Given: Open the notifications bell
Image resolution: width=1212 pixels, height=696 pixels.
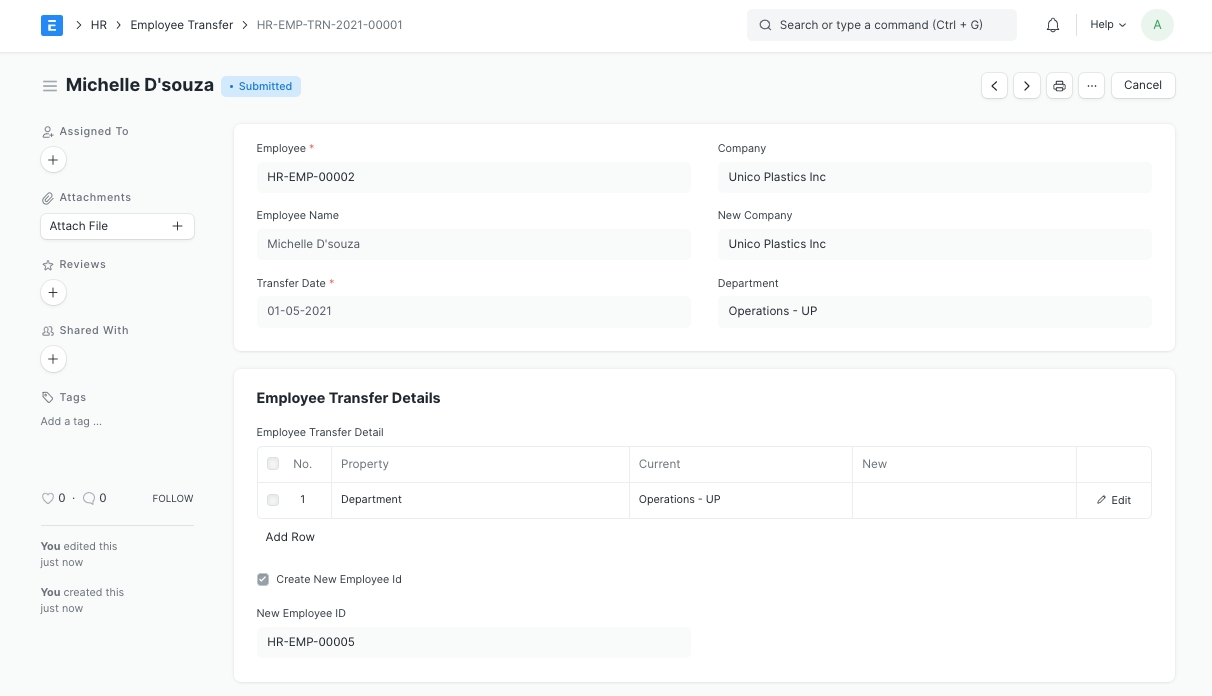Looking at the screenshot, I should 1053,25.
